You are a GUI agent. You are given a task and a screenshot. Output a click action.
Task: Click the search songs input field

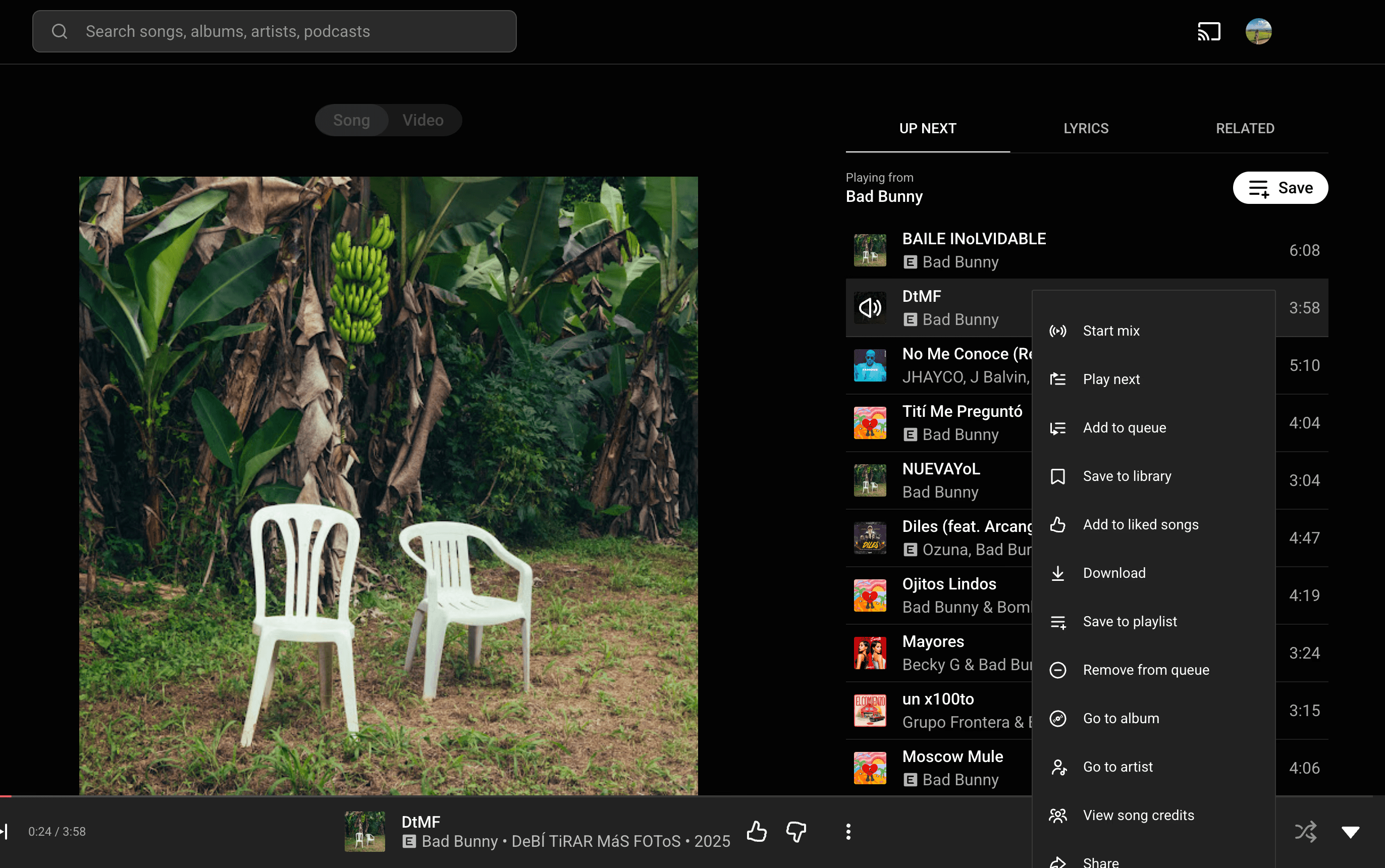(x=275, y=32)
